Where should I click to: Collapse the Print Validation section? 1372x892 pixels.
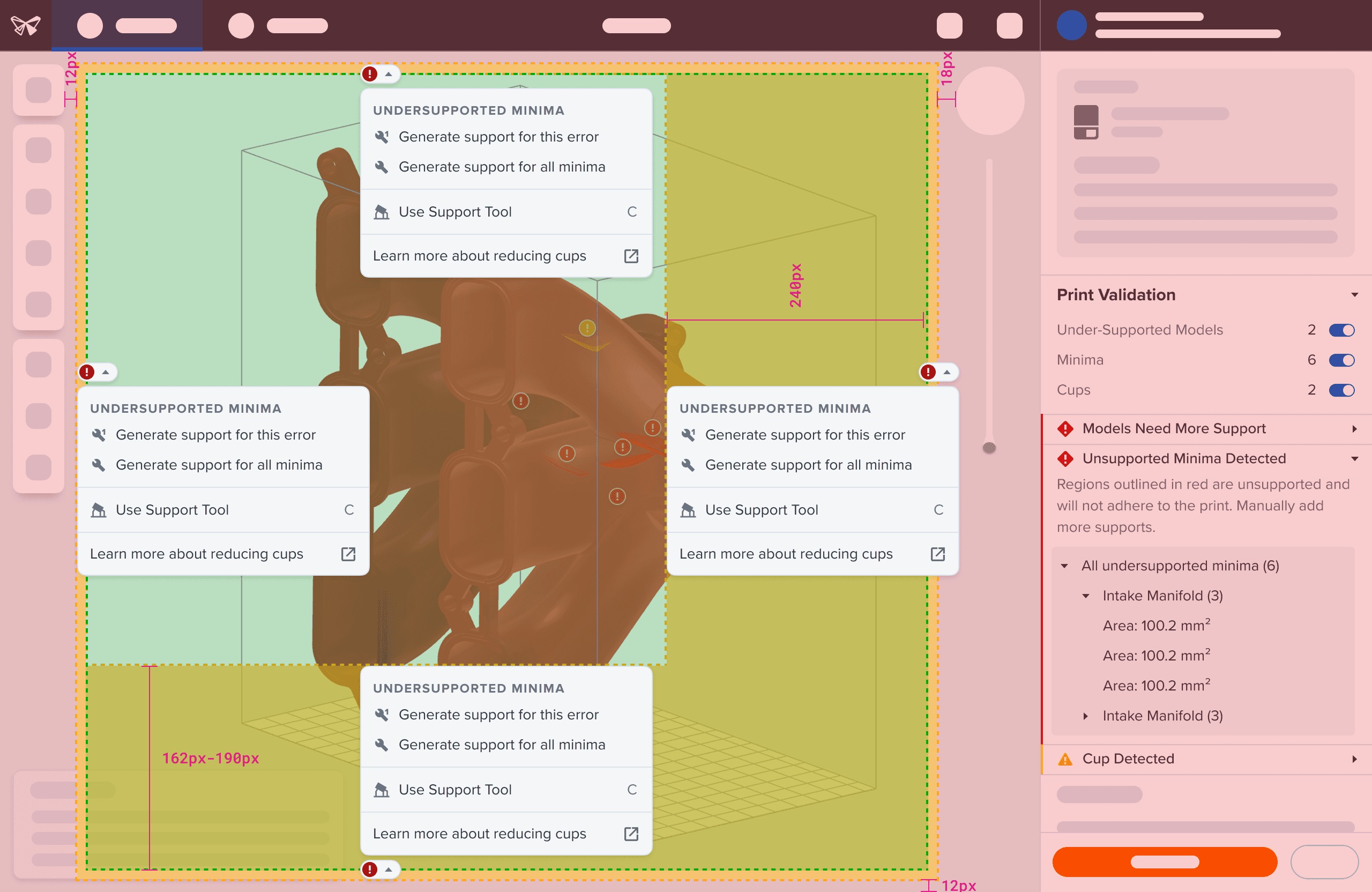point(1354,295)
